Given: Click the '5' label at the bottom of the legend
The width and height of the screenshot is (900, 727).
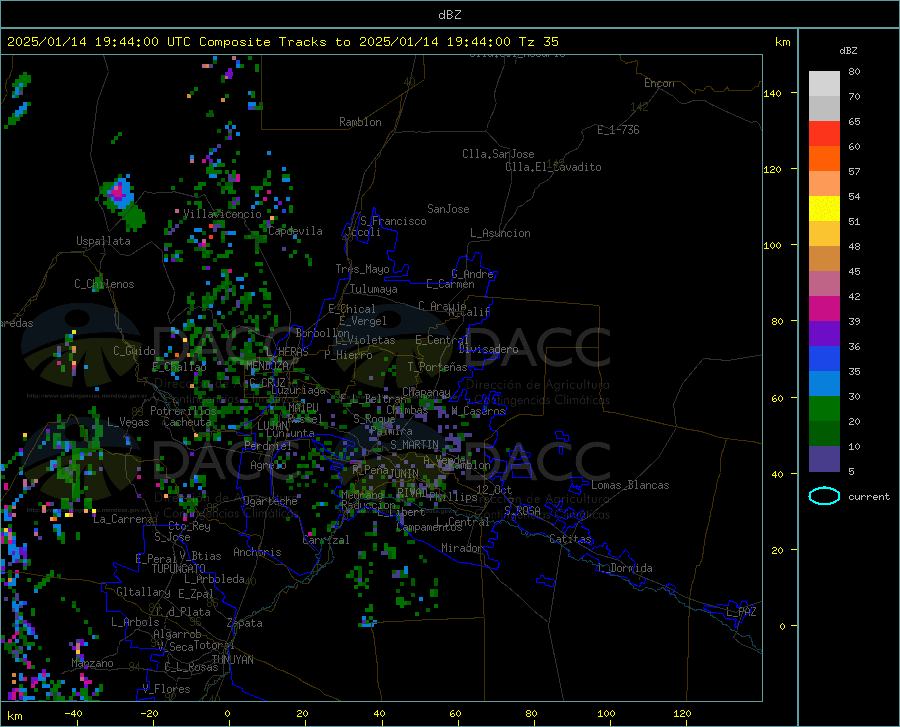Looking at the screenshot, I should (x=851, y=472).
